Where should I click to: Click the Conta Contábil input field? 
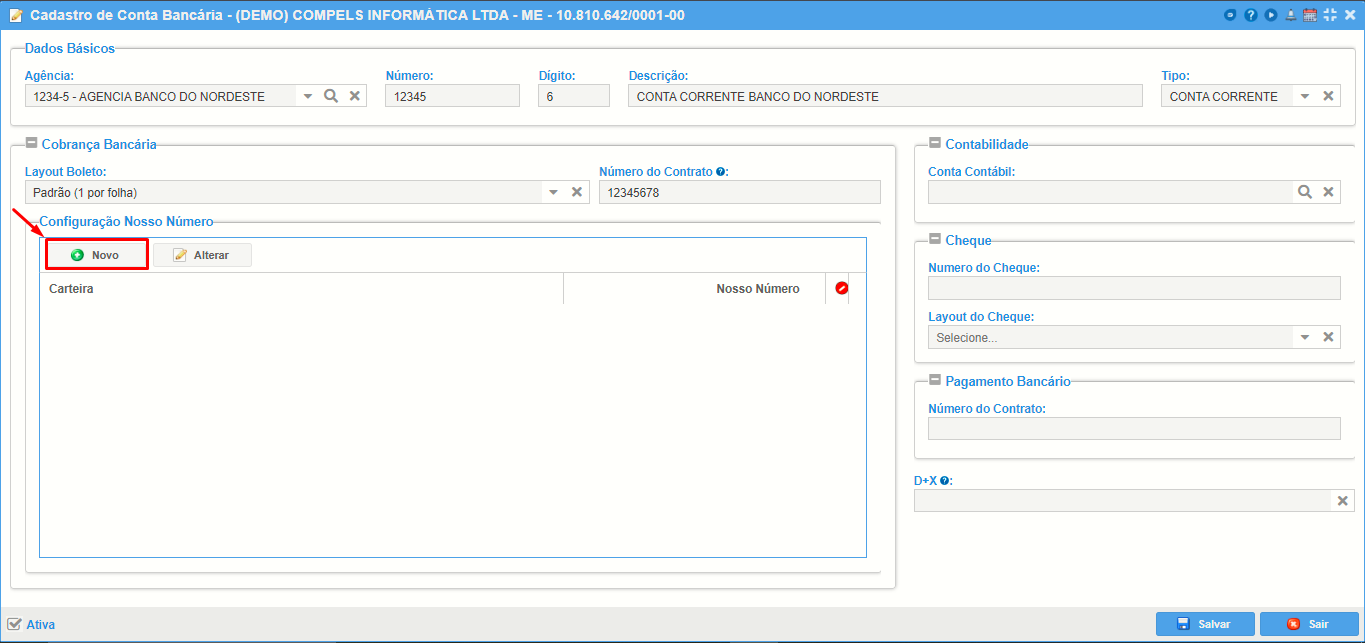point(1109,192)
